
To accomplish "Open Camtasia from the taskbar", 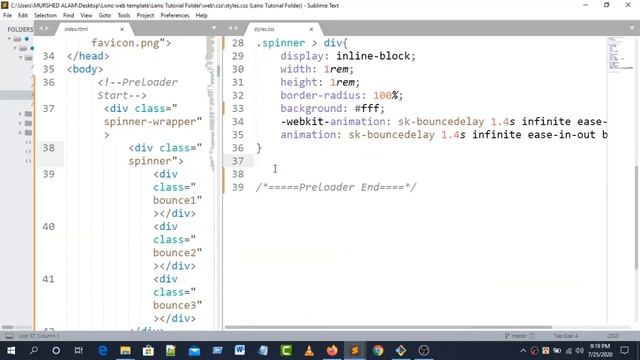I will (x=286, y=350).
